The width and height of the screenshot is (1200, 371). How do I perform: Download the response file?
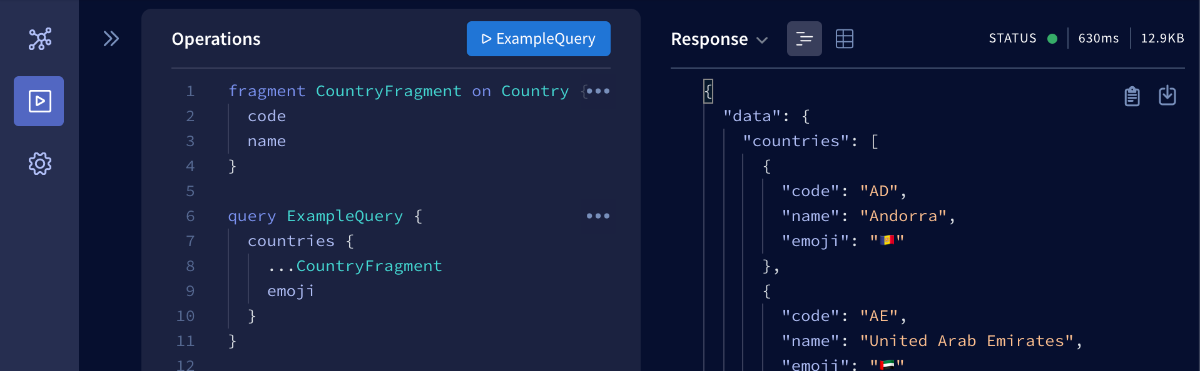[1167, 96]
